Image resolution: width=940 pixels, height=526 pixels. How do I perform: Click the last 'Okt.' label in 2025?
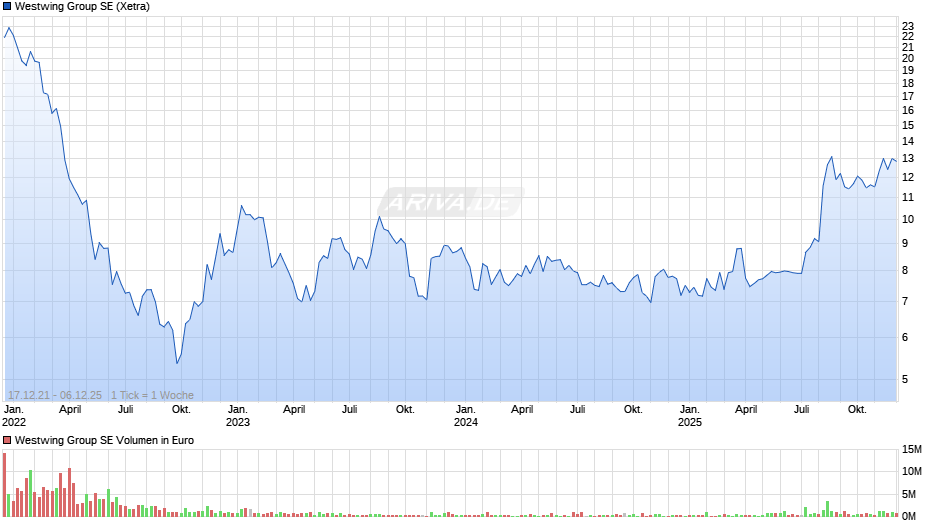pyautogui.click(x=857, y=410)
